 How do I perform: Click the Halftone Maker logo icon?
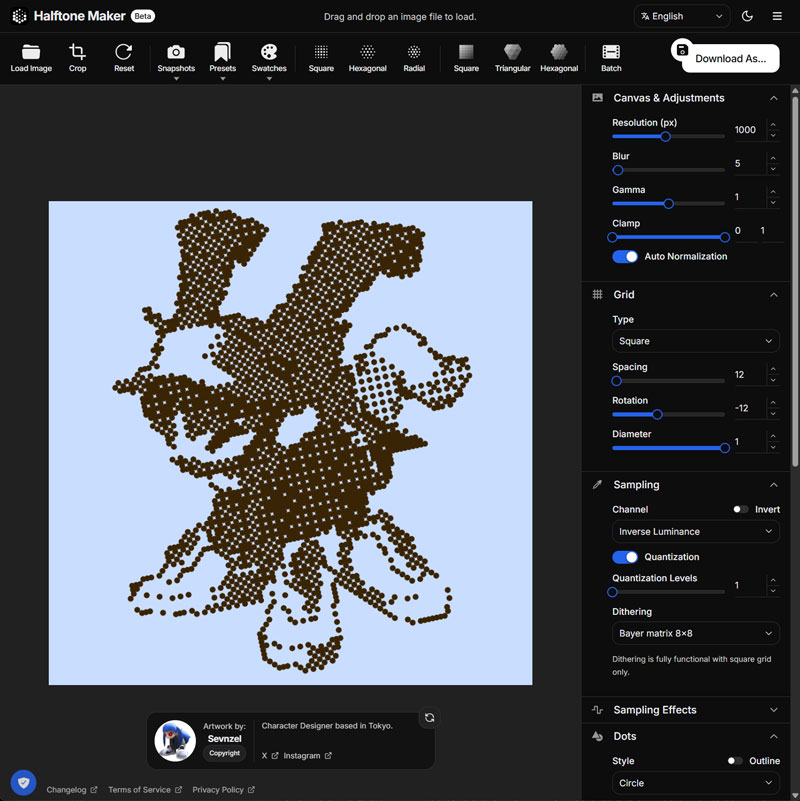point(19,16)
